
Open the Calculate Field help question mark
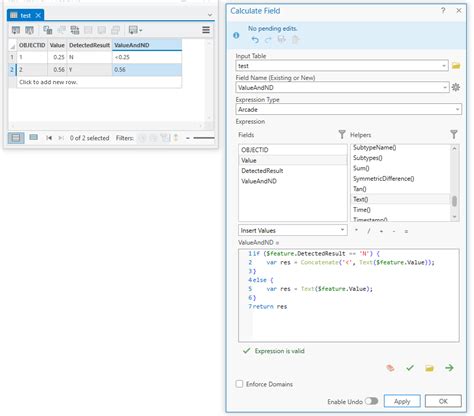pyautogui.click(x=443, y=11)
